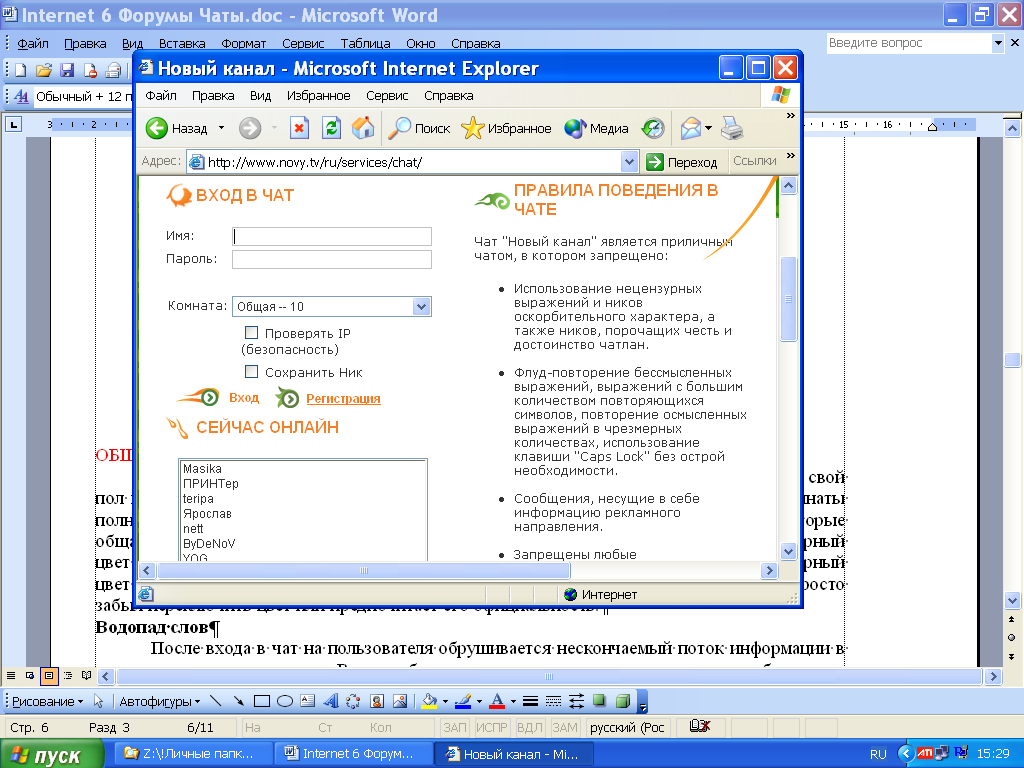Viewport: 1024px width, 768px height.
Task: Open the Рисование drawing menu dropdown
Action: (48, 701)
